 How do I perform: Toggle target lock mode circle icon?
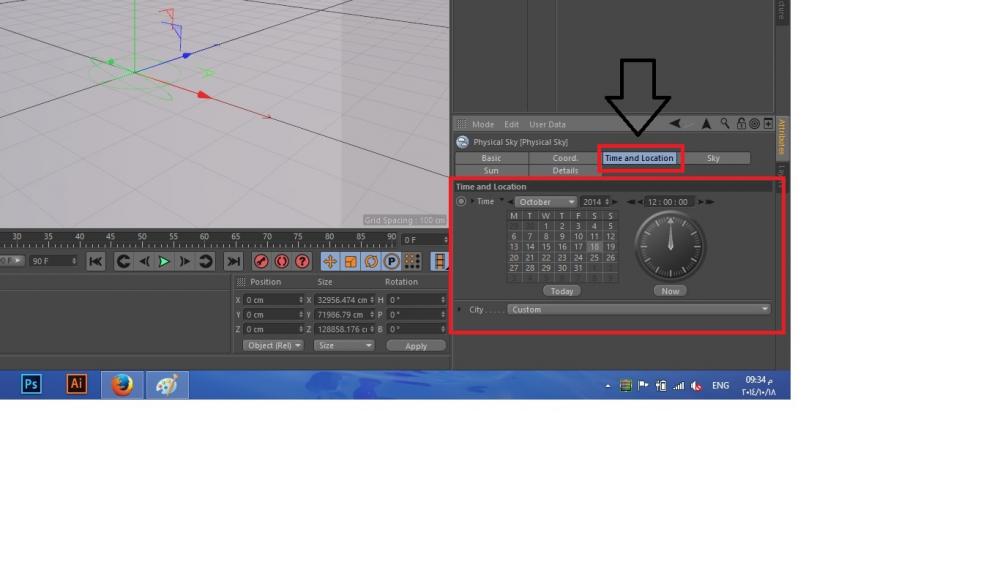[754, 124]
